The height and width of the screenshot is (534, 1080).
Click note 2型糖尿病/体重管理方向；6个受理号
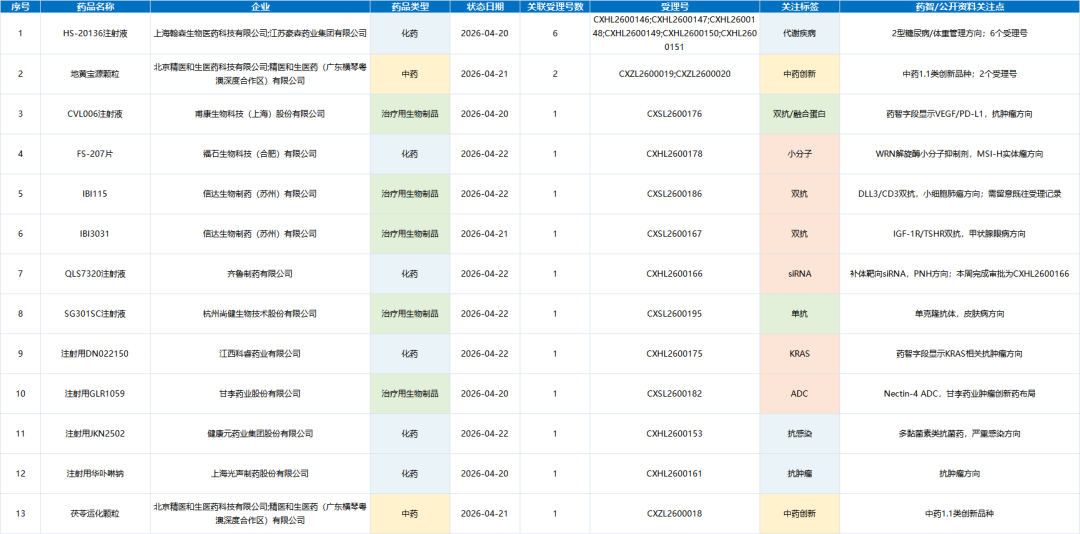click(x=959, y=33)
